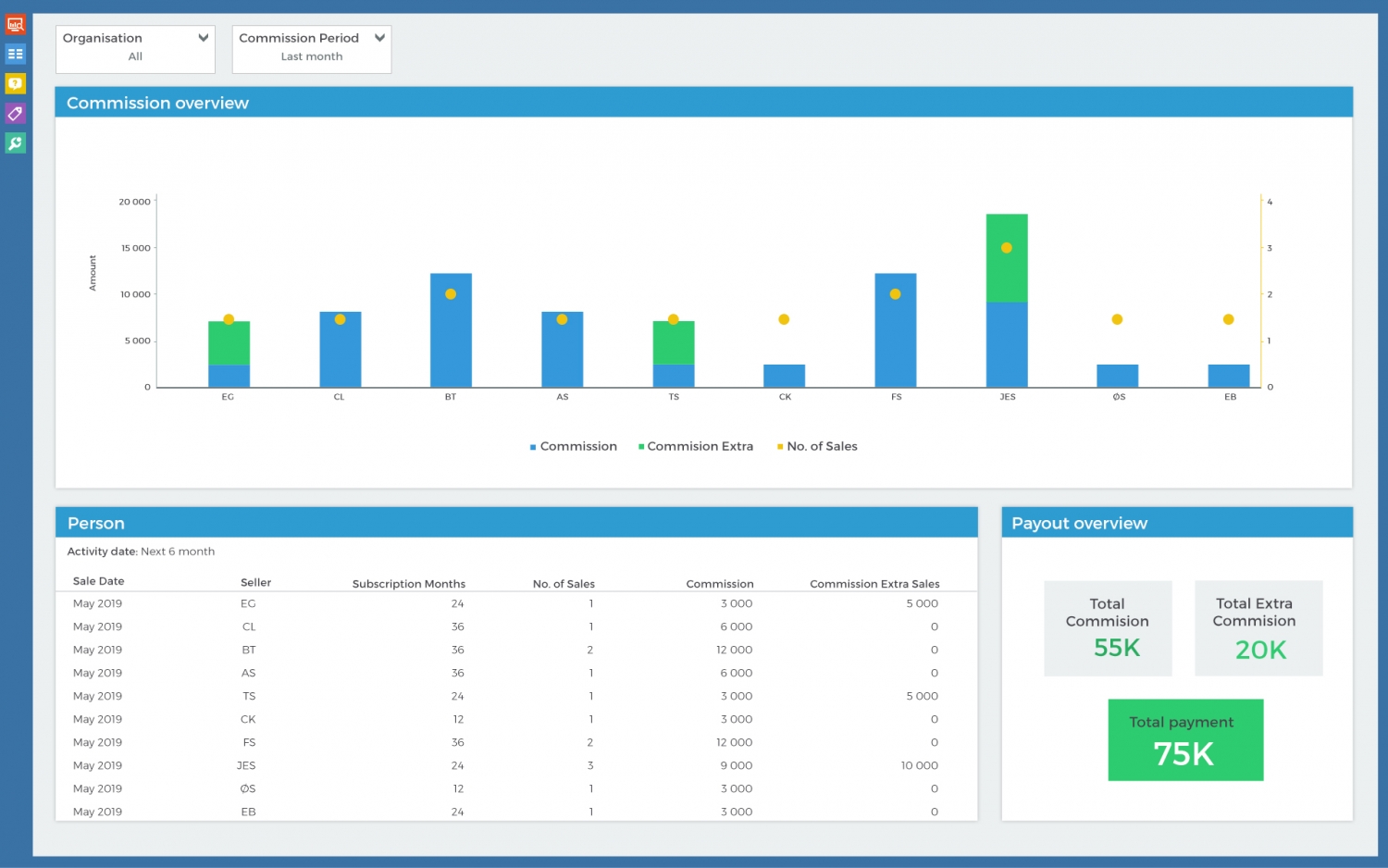Click the Person panel header
The width and height of the screenshot is (1388, 868).
95,523
